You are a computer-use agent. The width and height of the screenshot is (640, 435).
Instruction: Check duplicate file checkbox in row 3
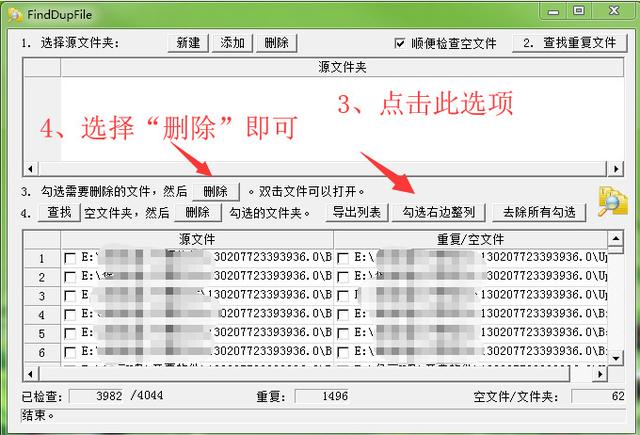point(343,295)
